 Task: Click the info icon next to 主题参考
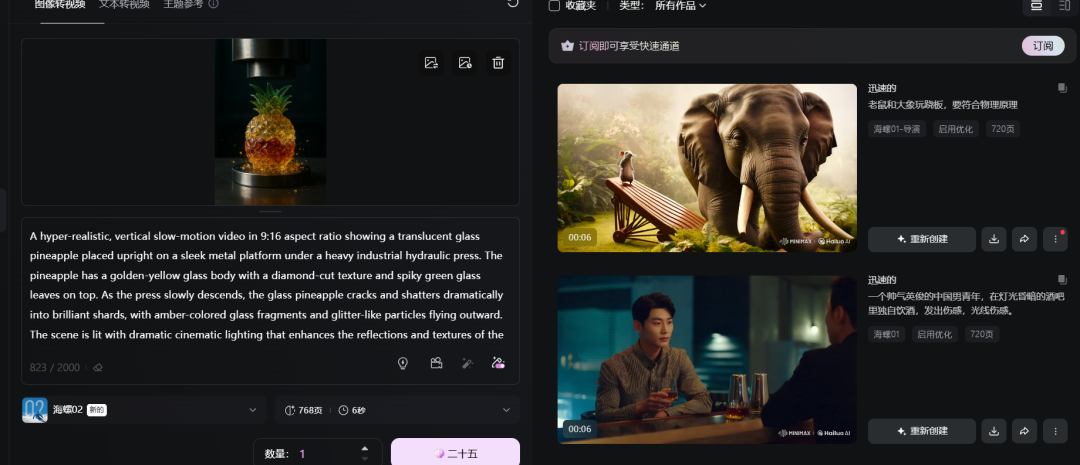tap(214, 4)
